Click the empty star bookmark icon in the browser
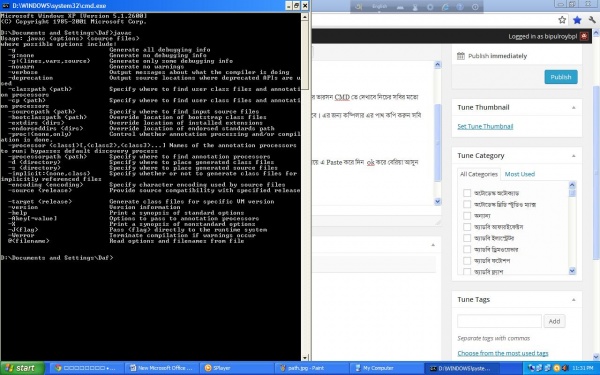 tap(562, 20)
